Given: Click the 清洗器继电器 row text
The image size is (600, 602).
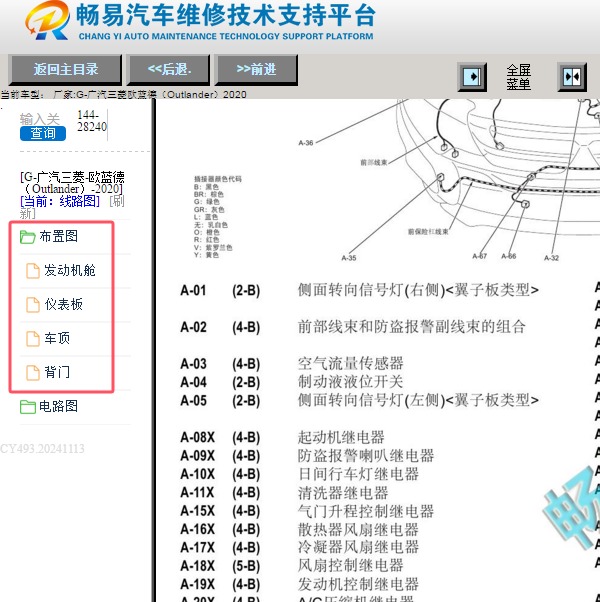Looking at the screenshot, I should coord(343,493).
